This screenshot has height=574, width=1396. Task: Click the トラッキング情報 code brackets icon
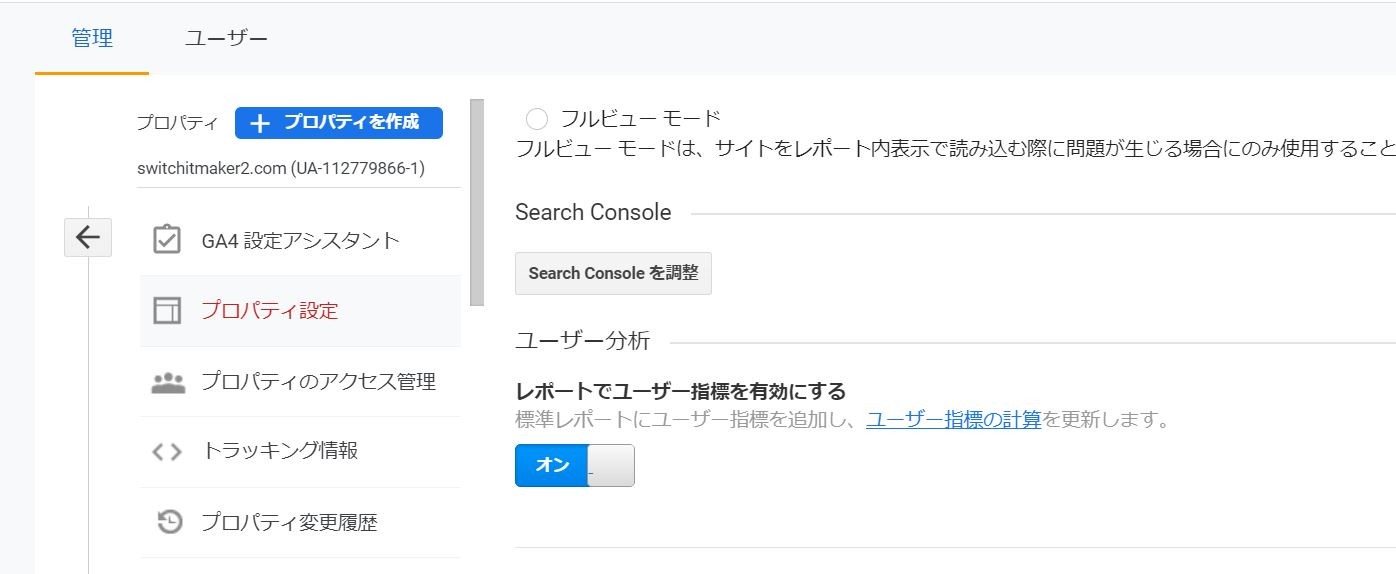pyautogui.click(x=167, y=452)
